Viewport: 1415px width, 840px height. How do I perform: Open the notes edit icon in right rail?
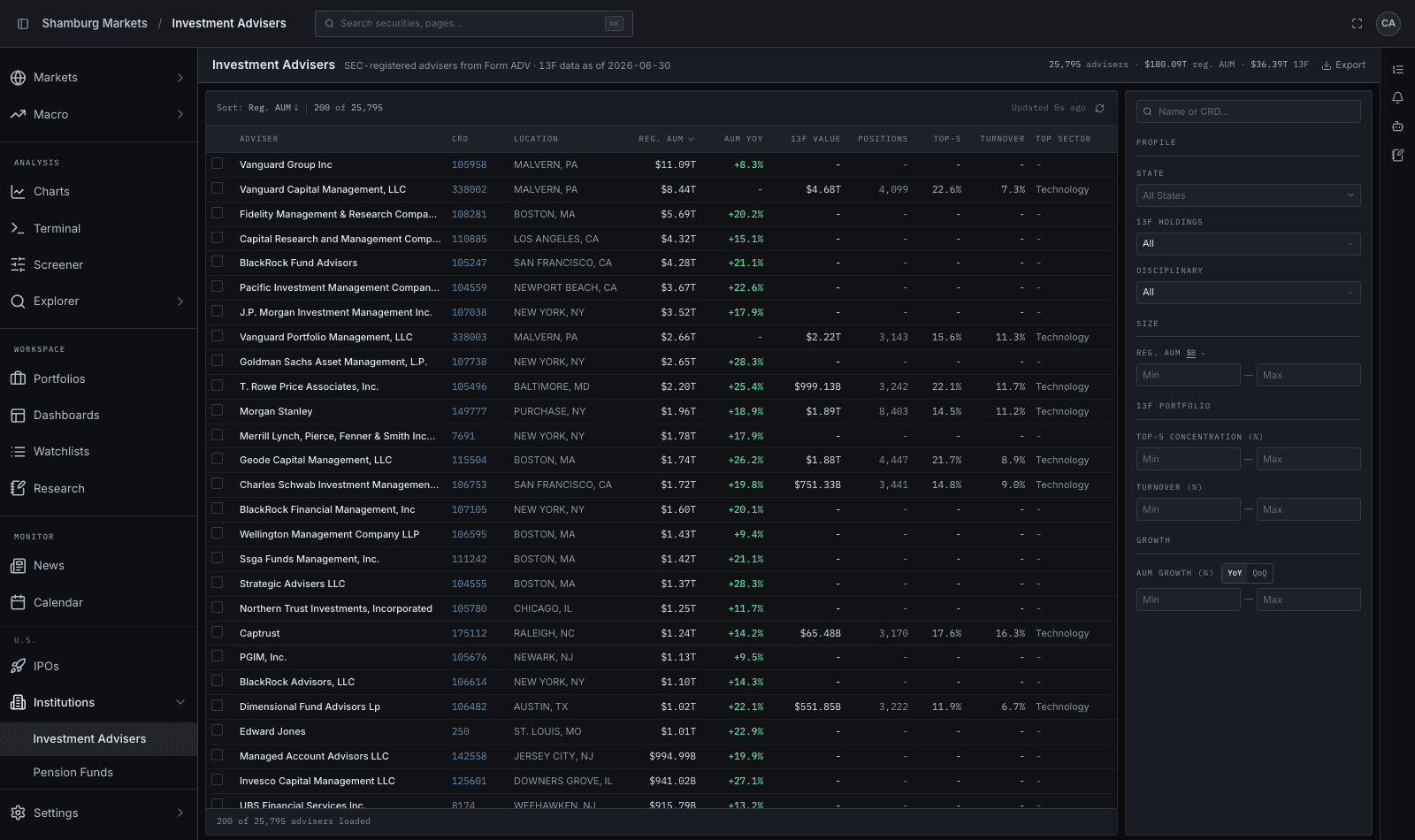[x=1397, y=156]
